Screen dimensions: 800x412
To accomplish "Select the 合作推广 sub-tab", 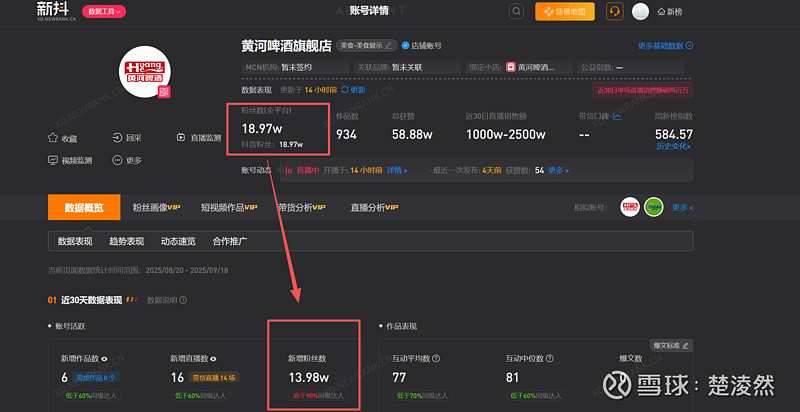I will tap(230, 241).
